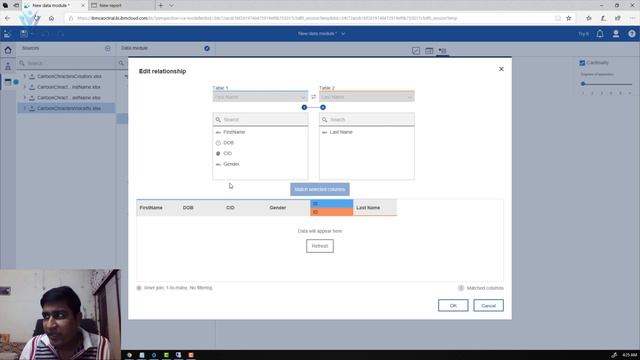Switch to the validation view icon

[416, 51]
